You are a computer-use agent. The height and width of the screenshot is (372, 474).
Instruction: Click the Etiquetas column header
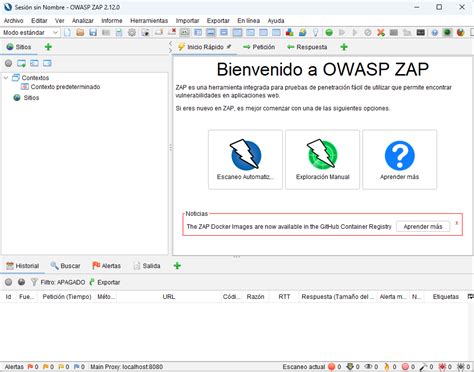click(445, 297)
